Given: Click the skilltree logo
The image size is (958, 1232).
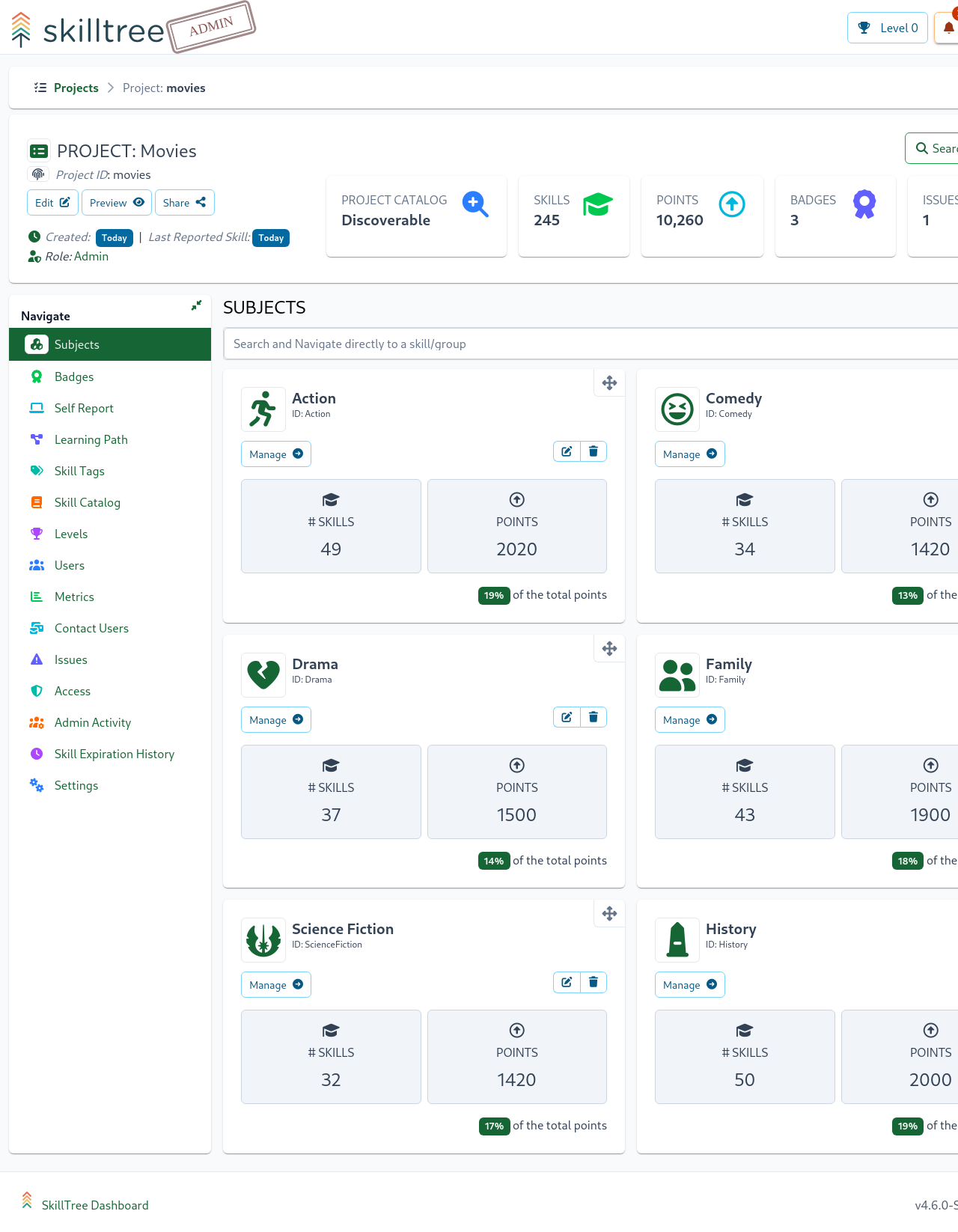Looking at the screenshot, I should click(88, 30).
